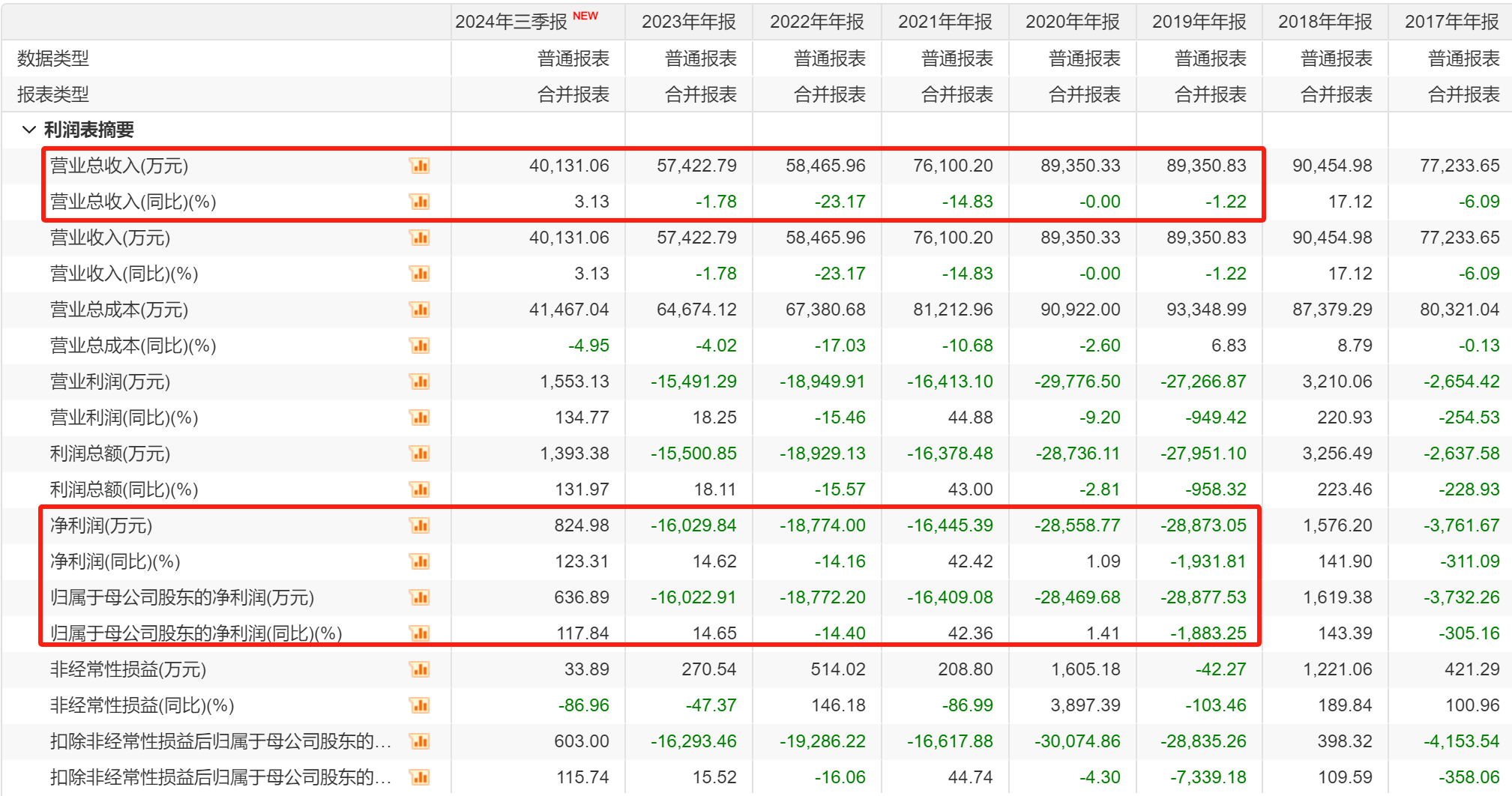
Task: Select the 2023年年报 column header
Action: pos(688,22)
